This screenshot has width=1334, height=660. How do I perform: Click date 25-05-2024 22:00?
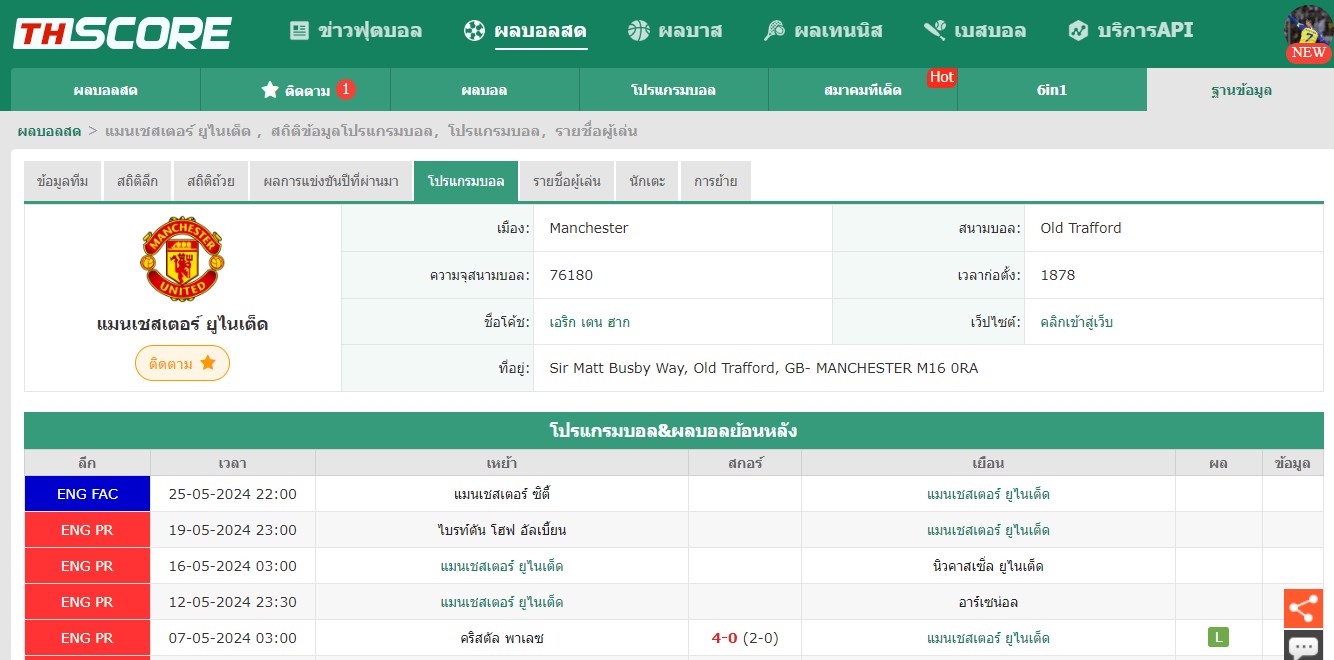[233, 494]
